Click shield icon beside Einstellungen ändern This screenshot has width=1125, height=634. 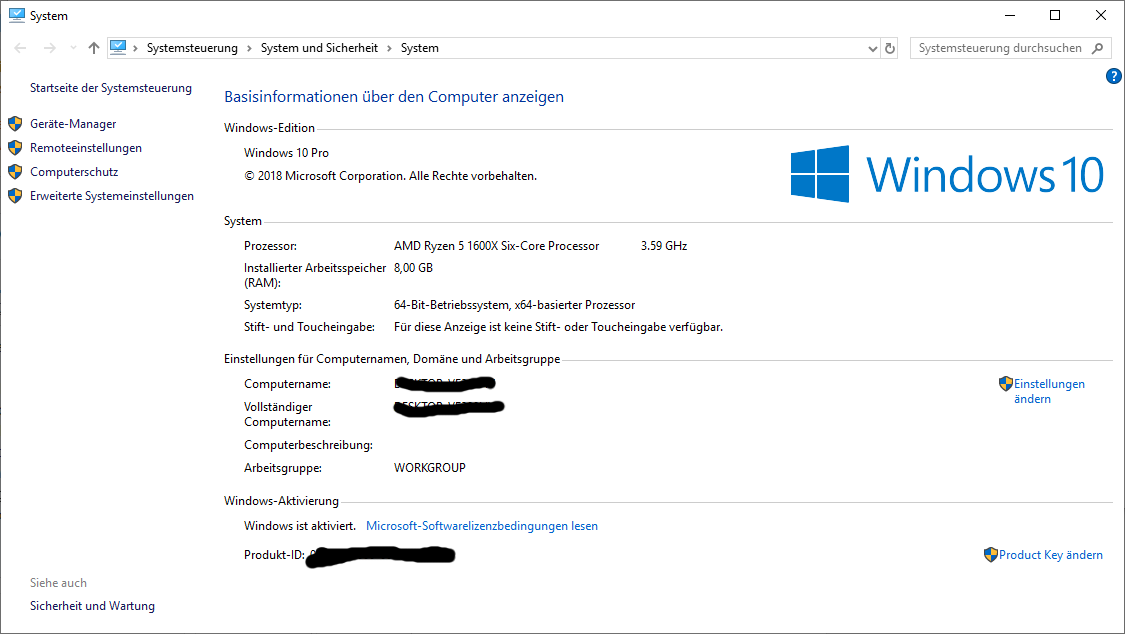click(x=1006, y=384)
